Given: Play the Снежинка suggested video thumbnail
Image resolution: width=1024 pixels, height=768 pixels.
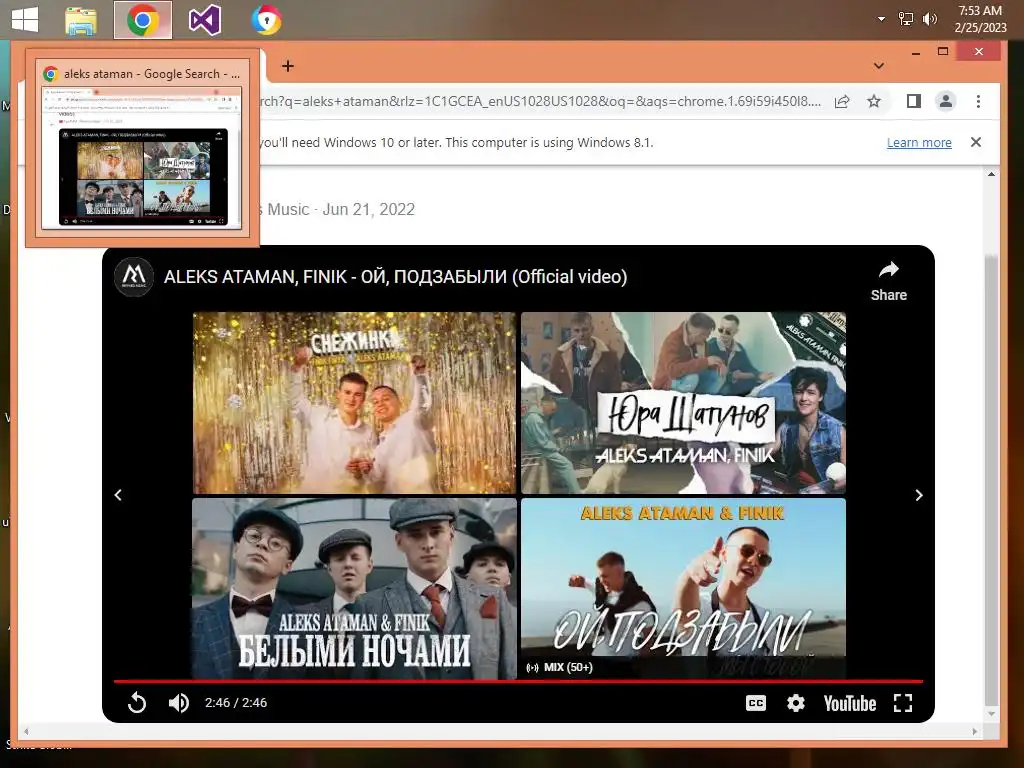Looking at the screenshot, I should click(x=354, y=402).
